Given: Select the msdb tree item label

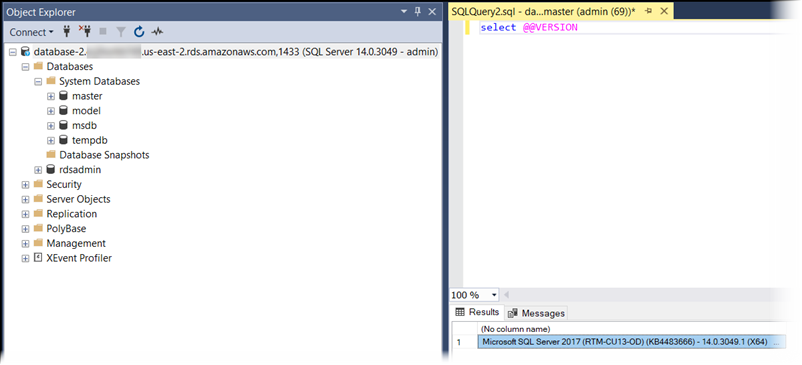Looking at the screenshot, I should [84, 126].
